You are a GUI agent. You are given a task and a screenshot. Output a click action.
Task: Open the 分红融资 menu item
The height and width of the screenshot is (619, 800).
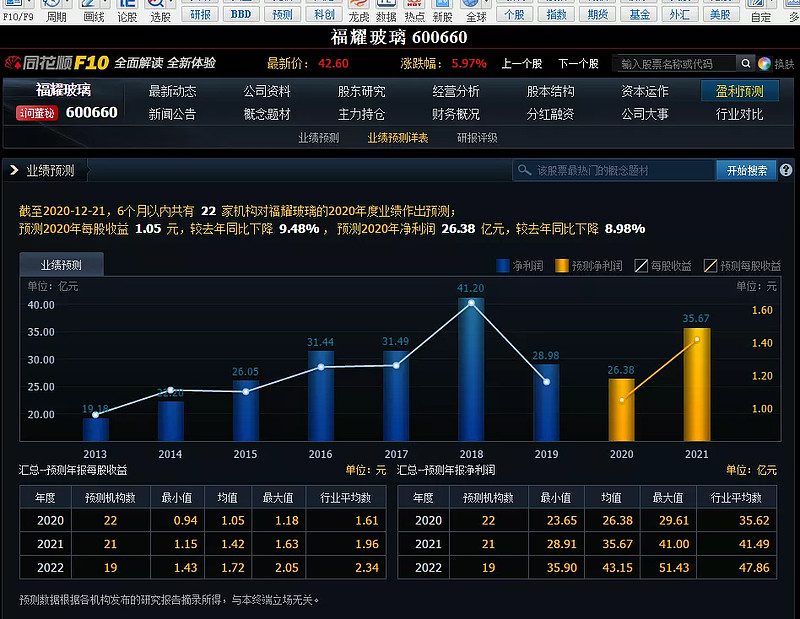(551, 114)
